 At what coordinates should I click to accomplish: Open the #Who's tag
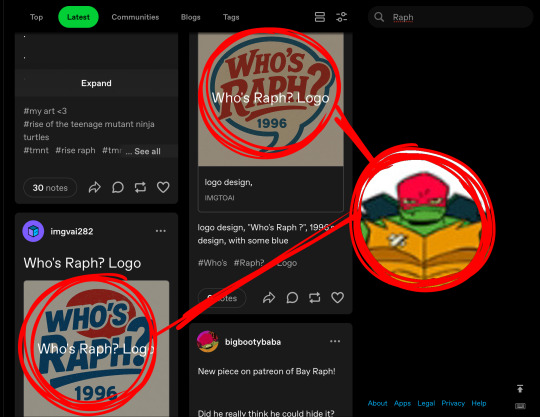(212, 263)
